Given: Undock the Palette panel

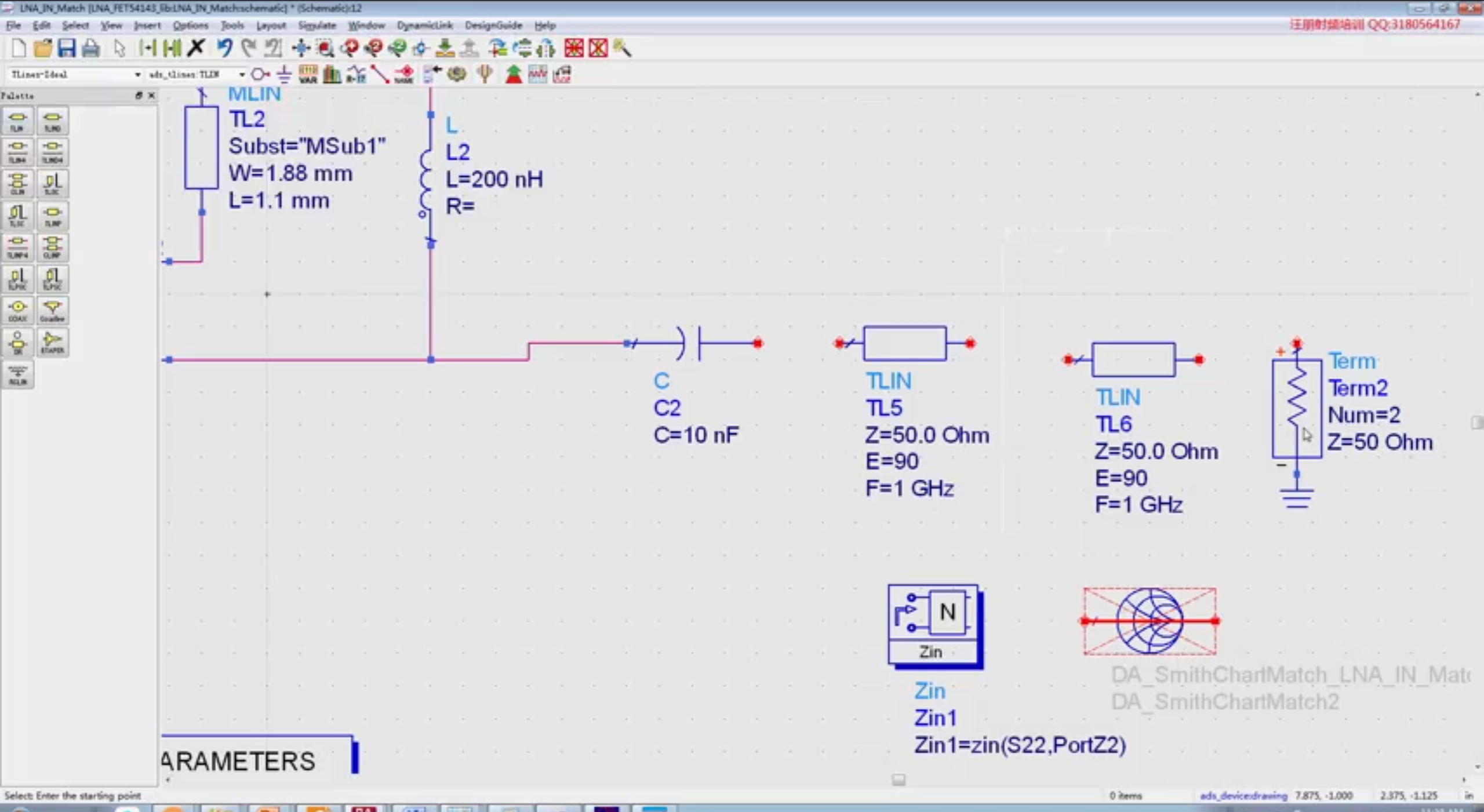Looking at the screenshot, I should 139,96.
